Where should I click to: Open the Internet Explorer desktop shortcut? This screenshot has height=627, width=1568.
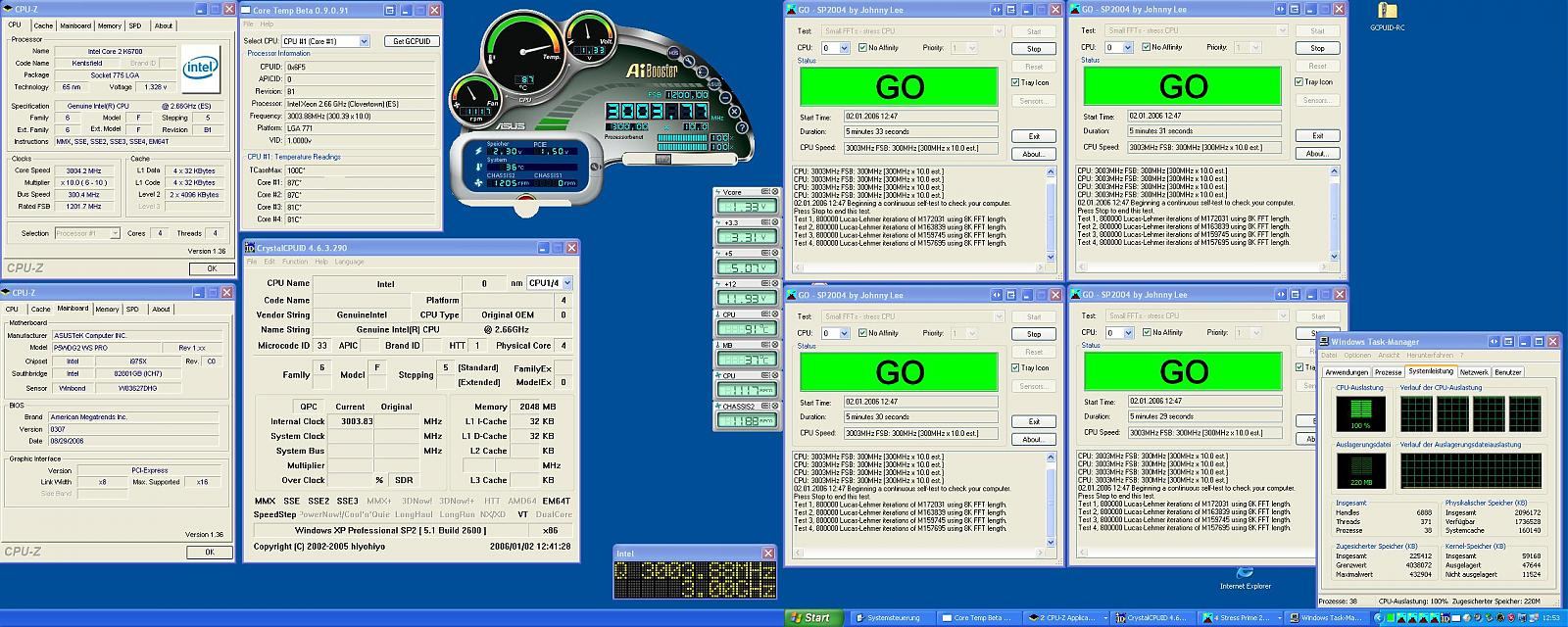point(1245,577)
